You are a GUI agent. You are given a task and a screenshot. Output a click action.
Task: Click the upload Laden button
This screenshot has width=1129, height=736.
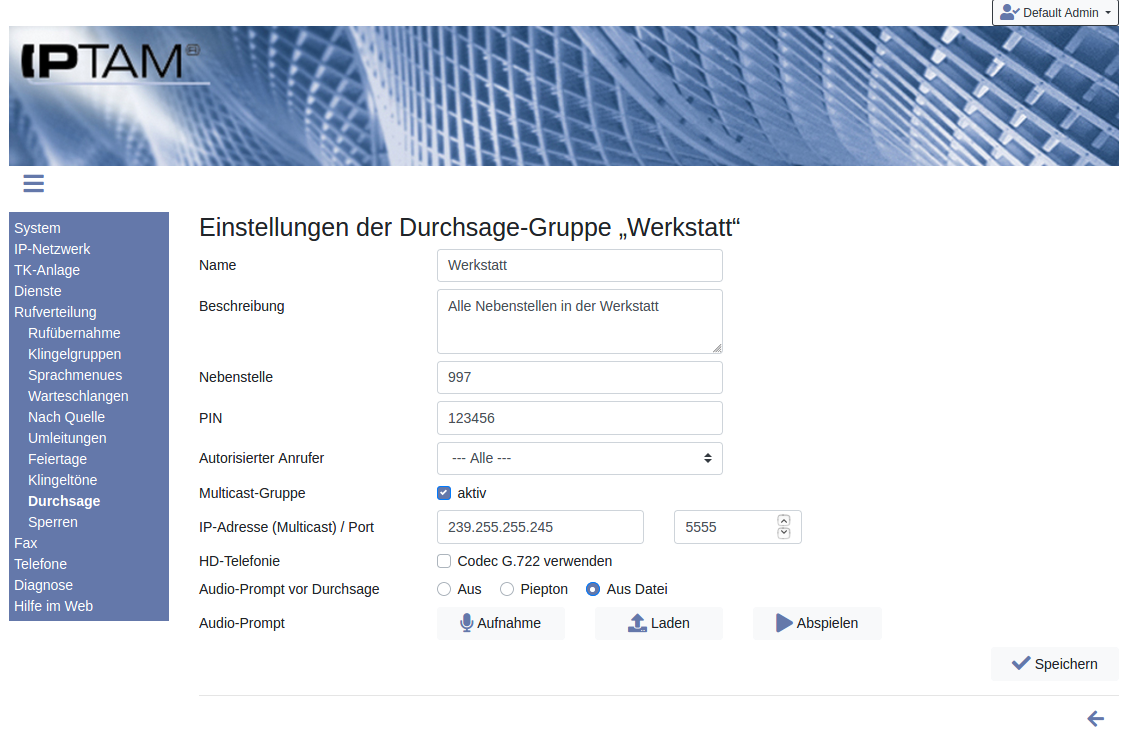[x=658, y=623]
